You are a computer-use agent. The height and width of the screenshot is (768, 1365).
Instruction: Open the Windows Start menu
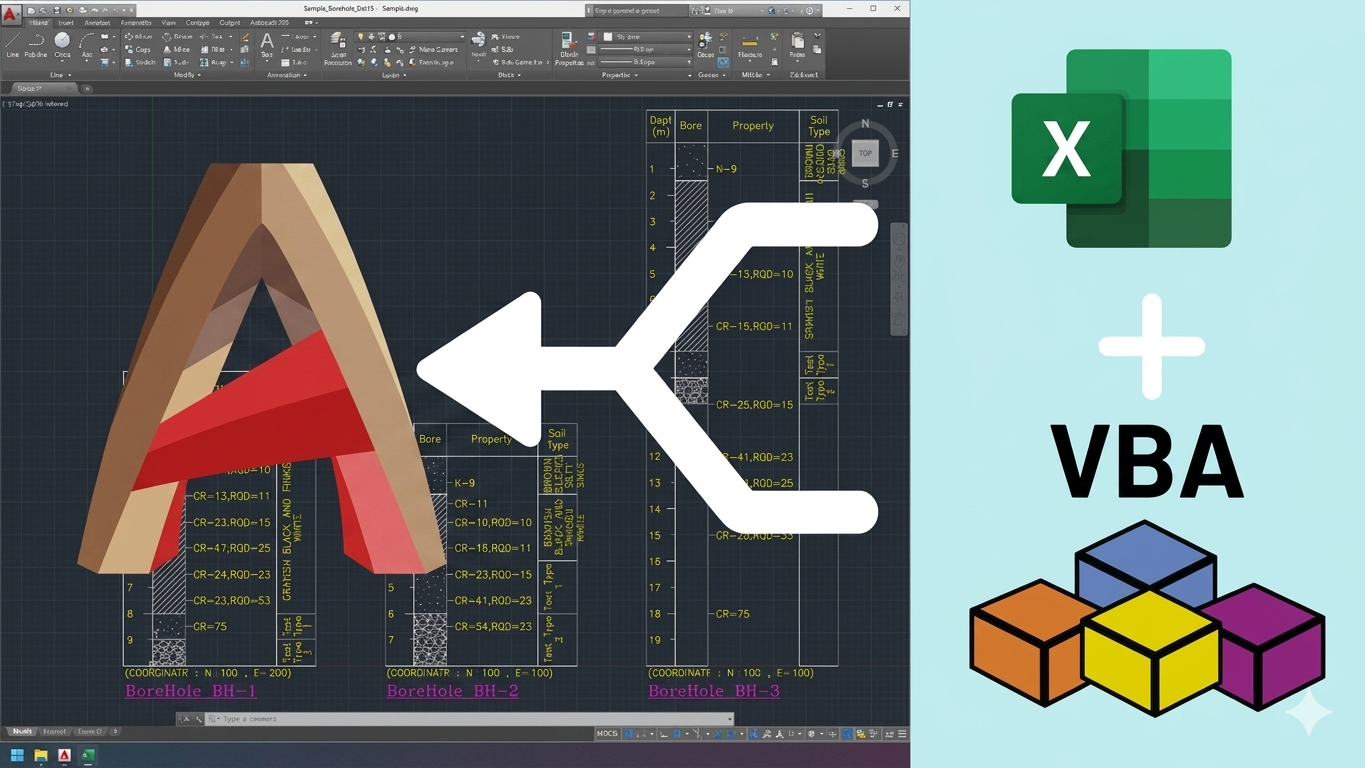tap(17, 756)
